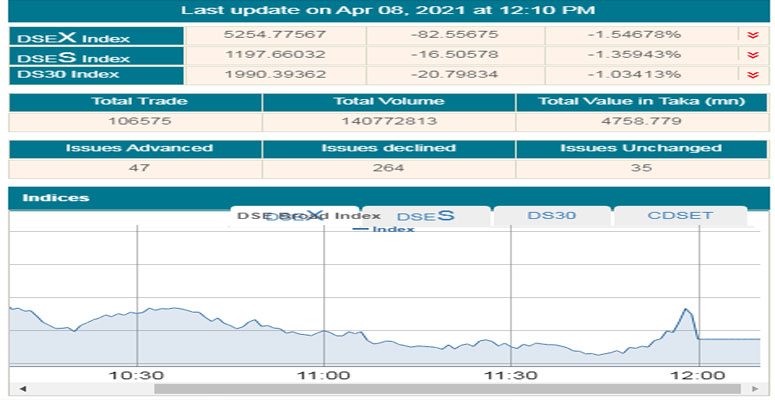Image resolution: width=775 pixels, height=400 pixels.
Task: Show the CDSET chart tab
Action: (x=679, y=216)
